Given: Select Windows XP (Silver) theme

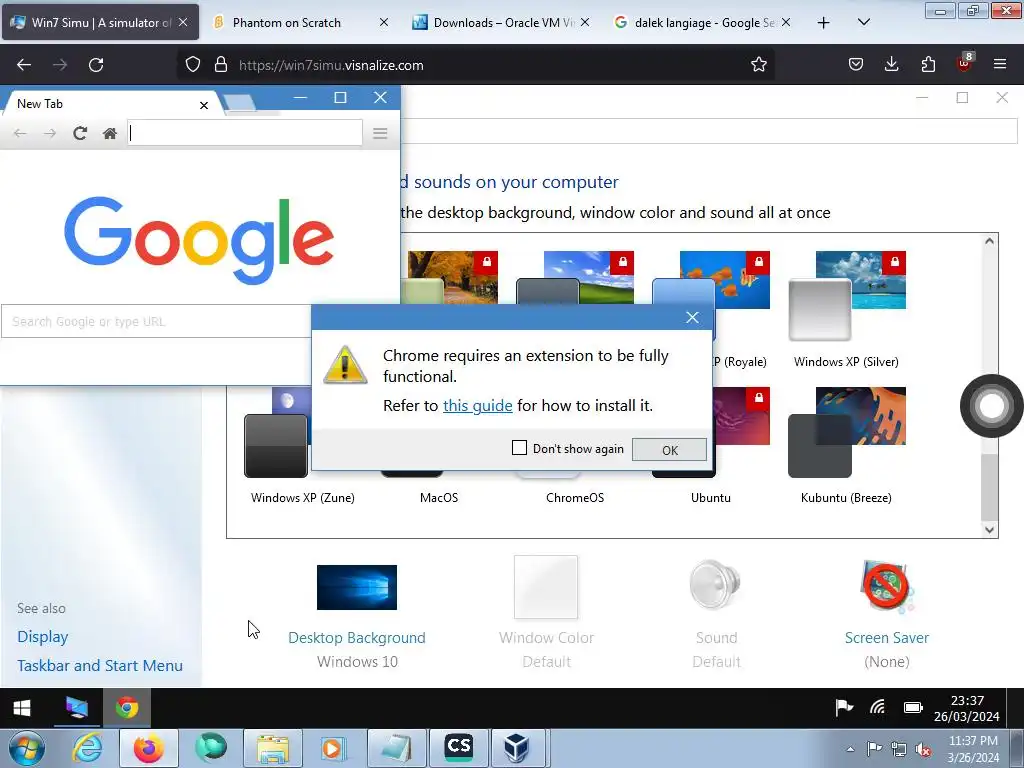Looking at the screenshot, I should tap(846, 310).
